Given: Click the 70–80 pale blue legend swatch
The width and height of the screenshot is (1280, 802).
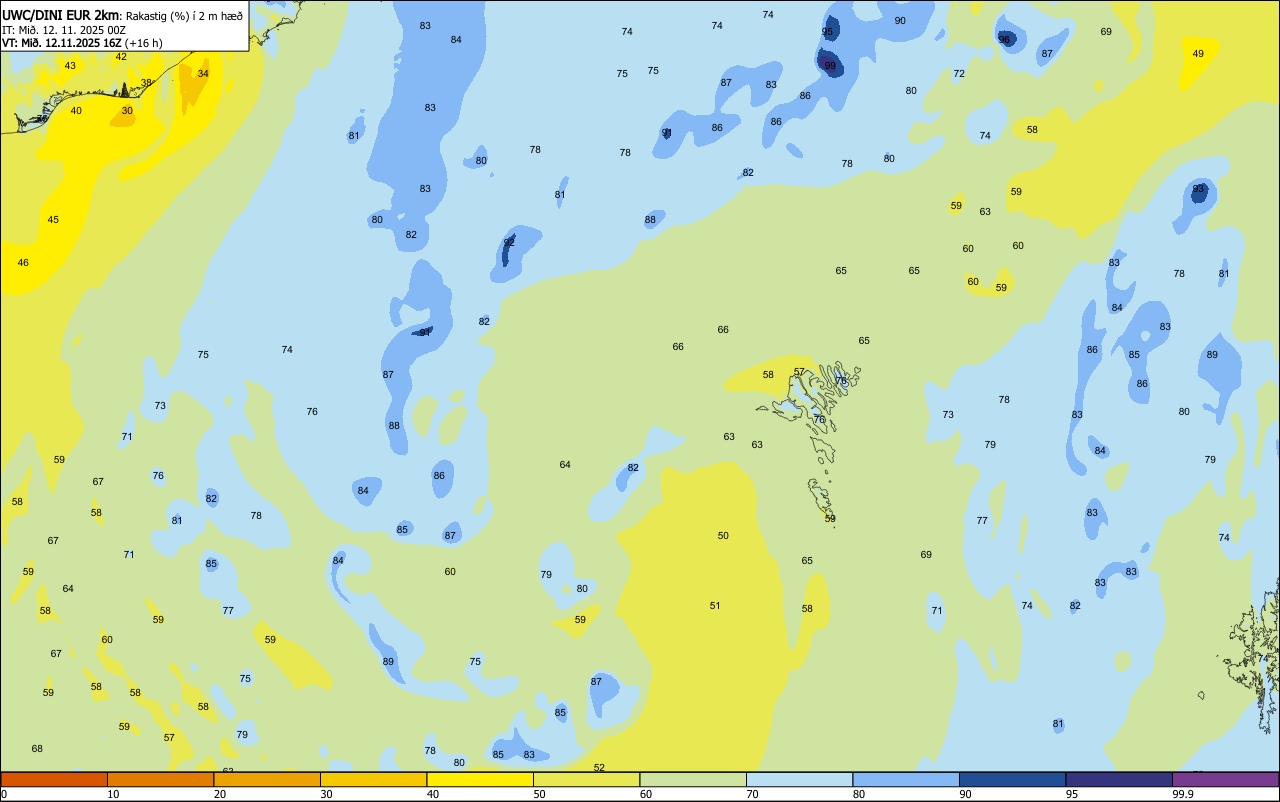Looking at the screenshot, I should coord(799,779).
